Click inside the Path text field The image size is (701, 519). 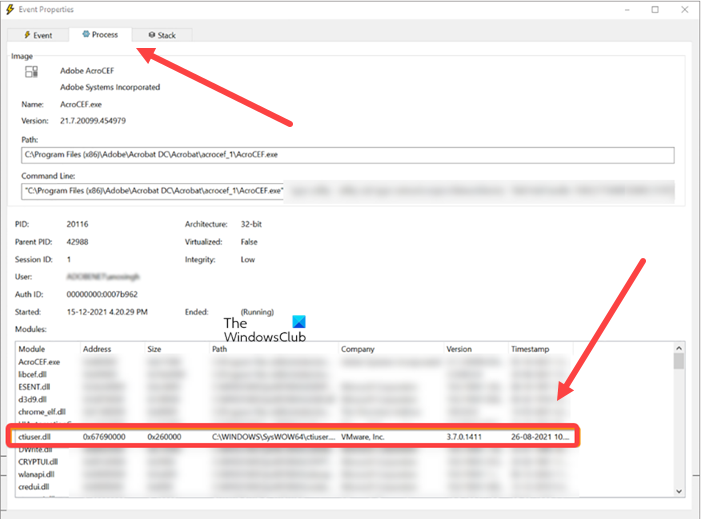point(347,155)
